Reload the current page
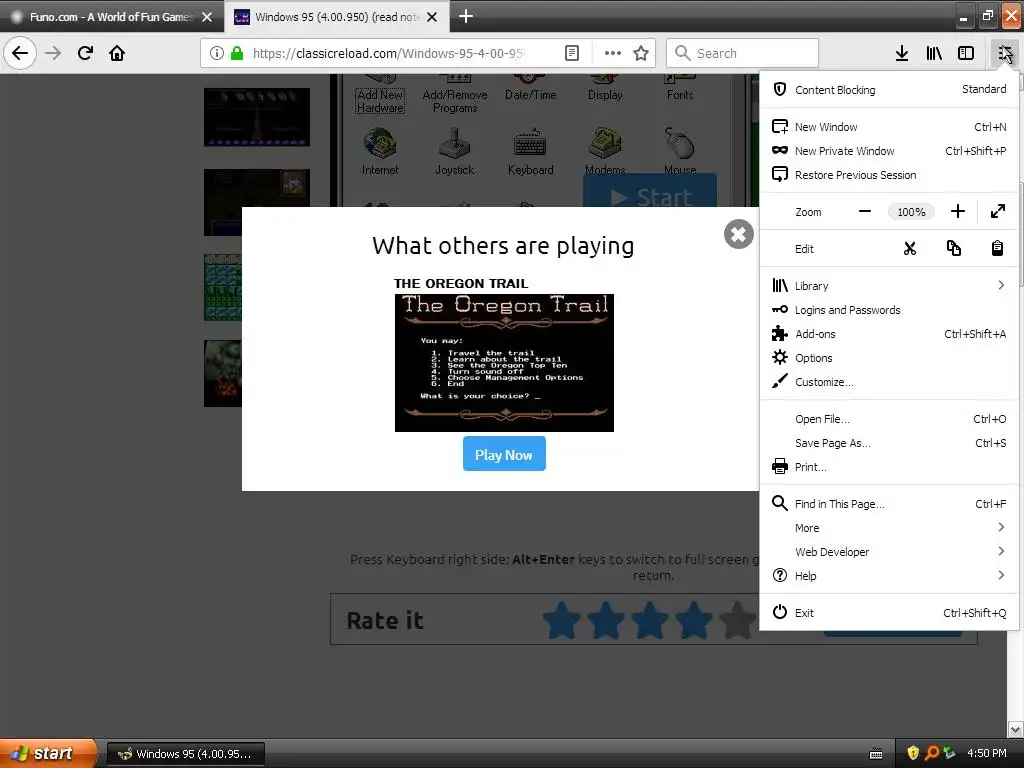The width and height of the screenshot is (1024, 768). click(x=85, y=53)
